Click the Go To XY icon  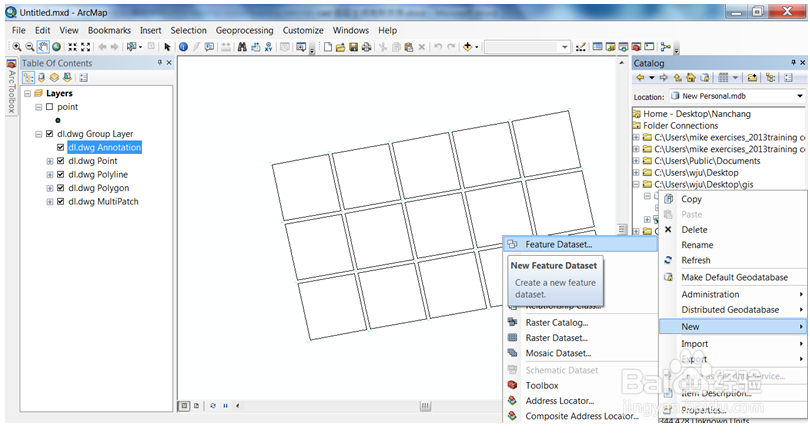[x=268, y=47]
